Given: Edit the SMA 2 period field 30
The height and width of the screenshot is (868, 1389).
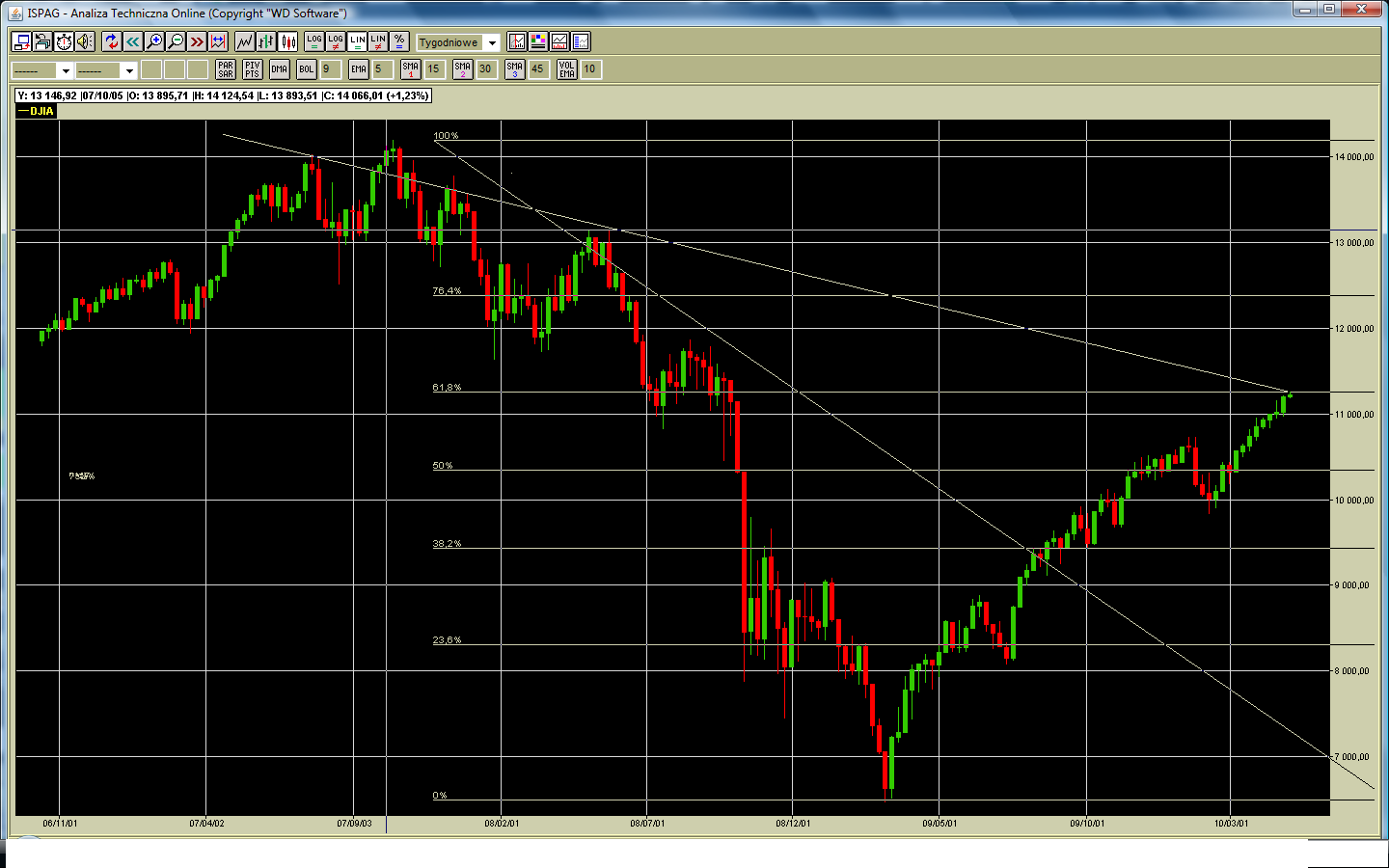Looking at the screenshot, I should pos(487,69).
